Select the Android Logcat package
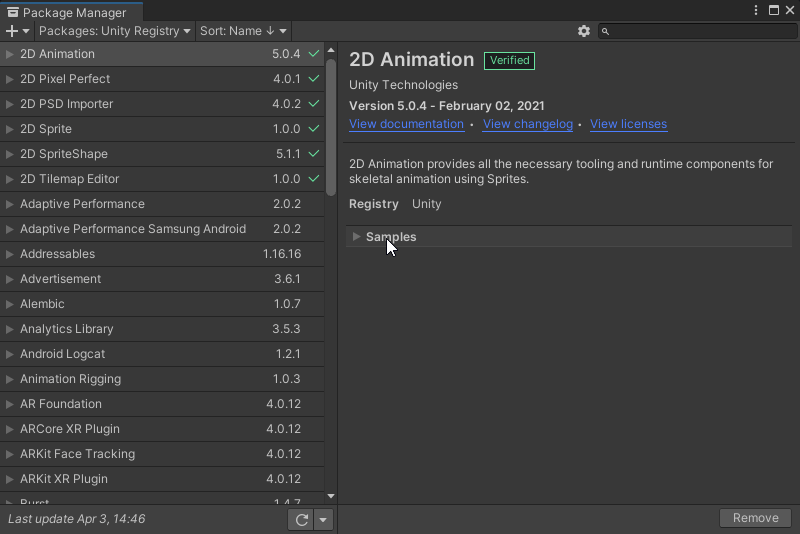Screen dimensions: 800x534 (162, 354)
